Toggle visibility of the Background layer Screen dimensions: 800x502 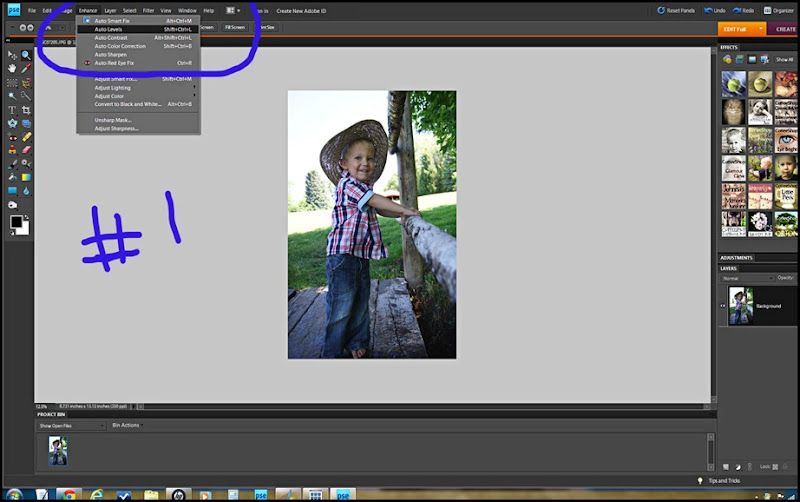[x=723, y=306]
